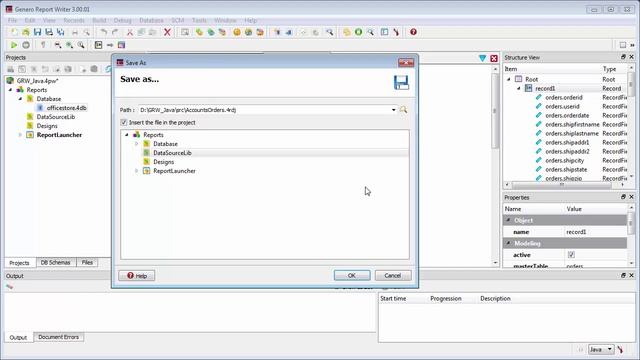640x360 pixels.
Task: Close the Save As dialog
Action: pos(406,62)
